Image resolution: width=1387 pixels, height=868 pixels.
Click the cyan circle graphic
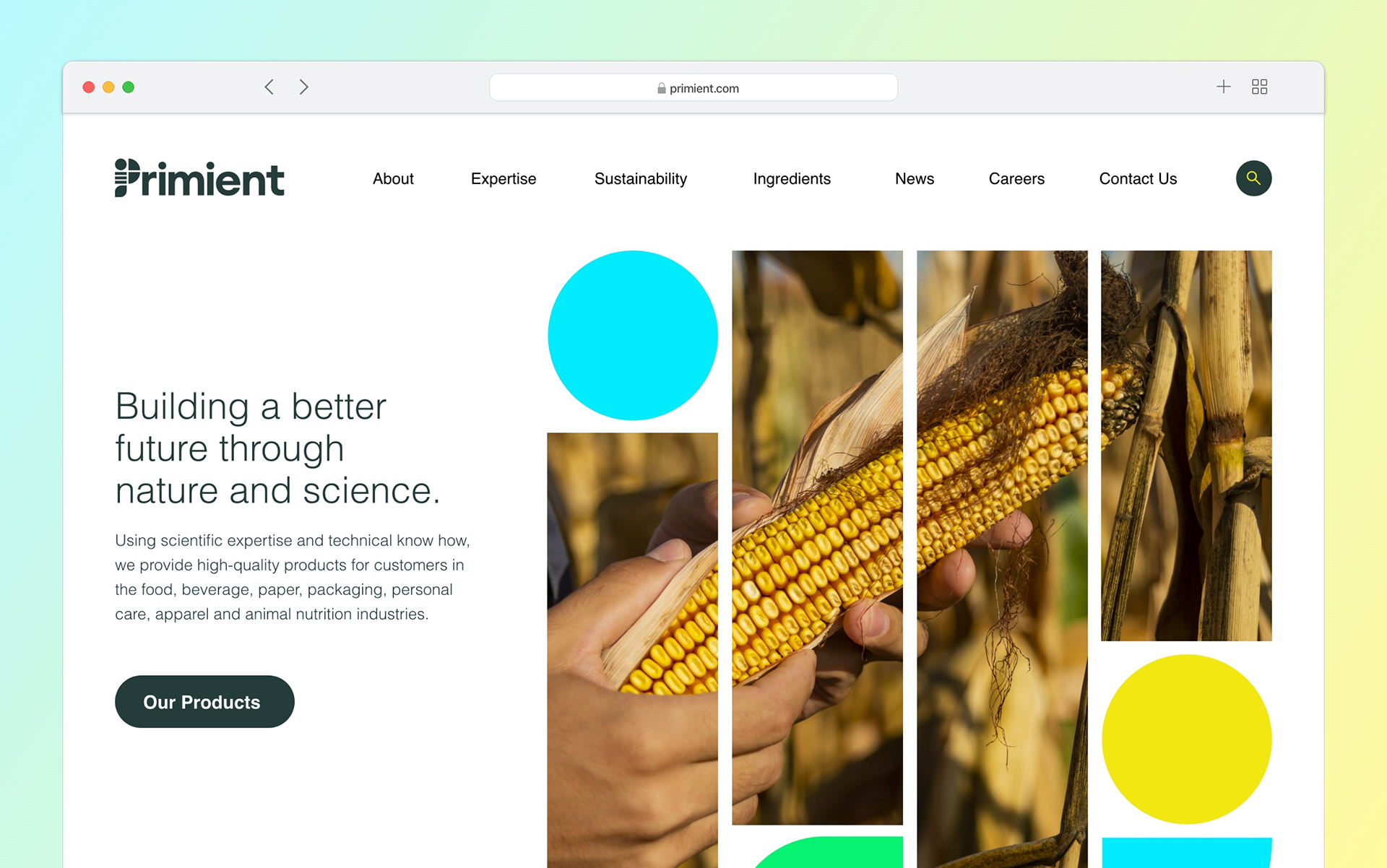tap(633, 335)
